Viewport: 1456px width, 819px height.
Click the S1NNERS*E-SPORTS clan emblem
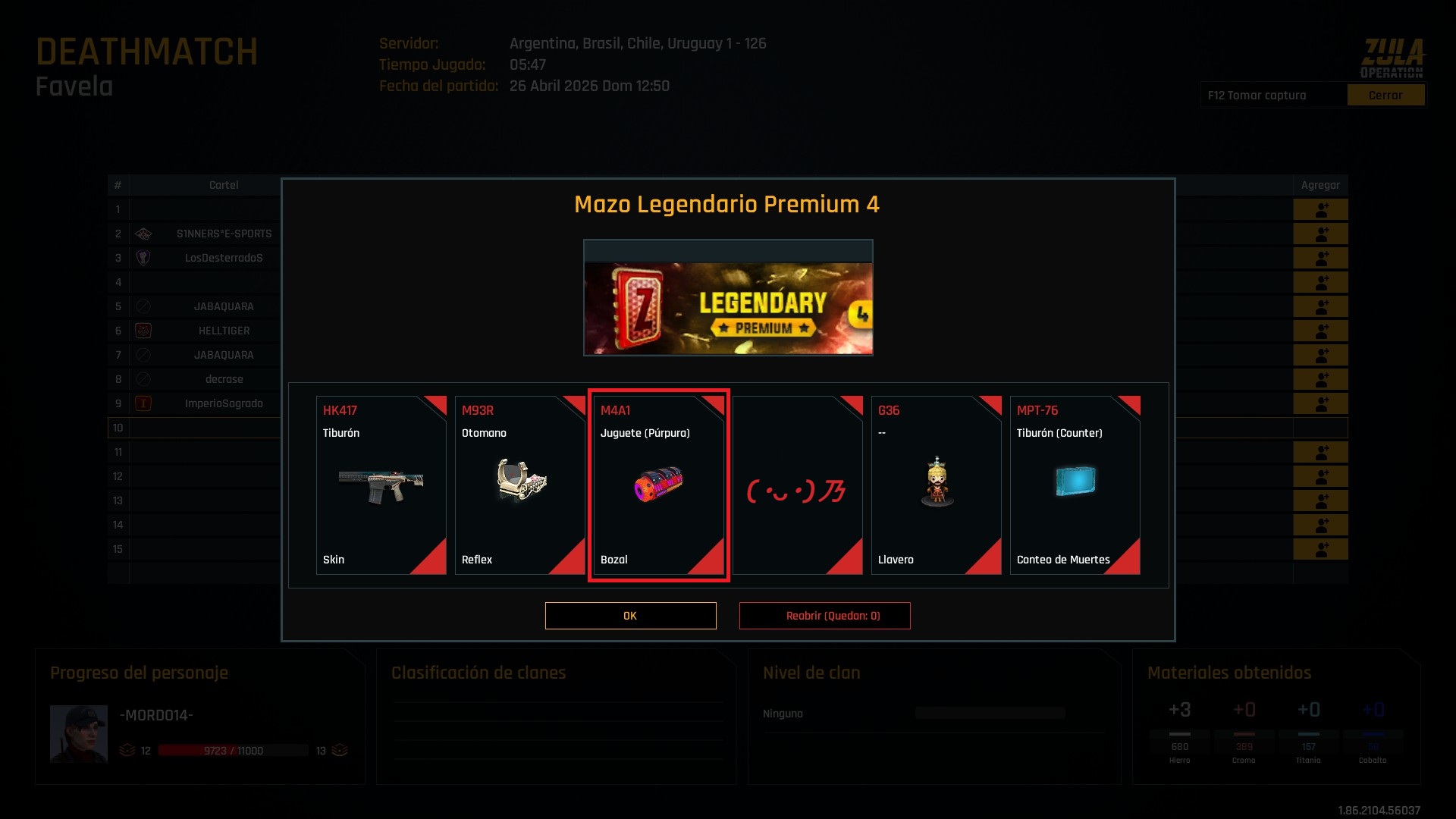[143, 234]
